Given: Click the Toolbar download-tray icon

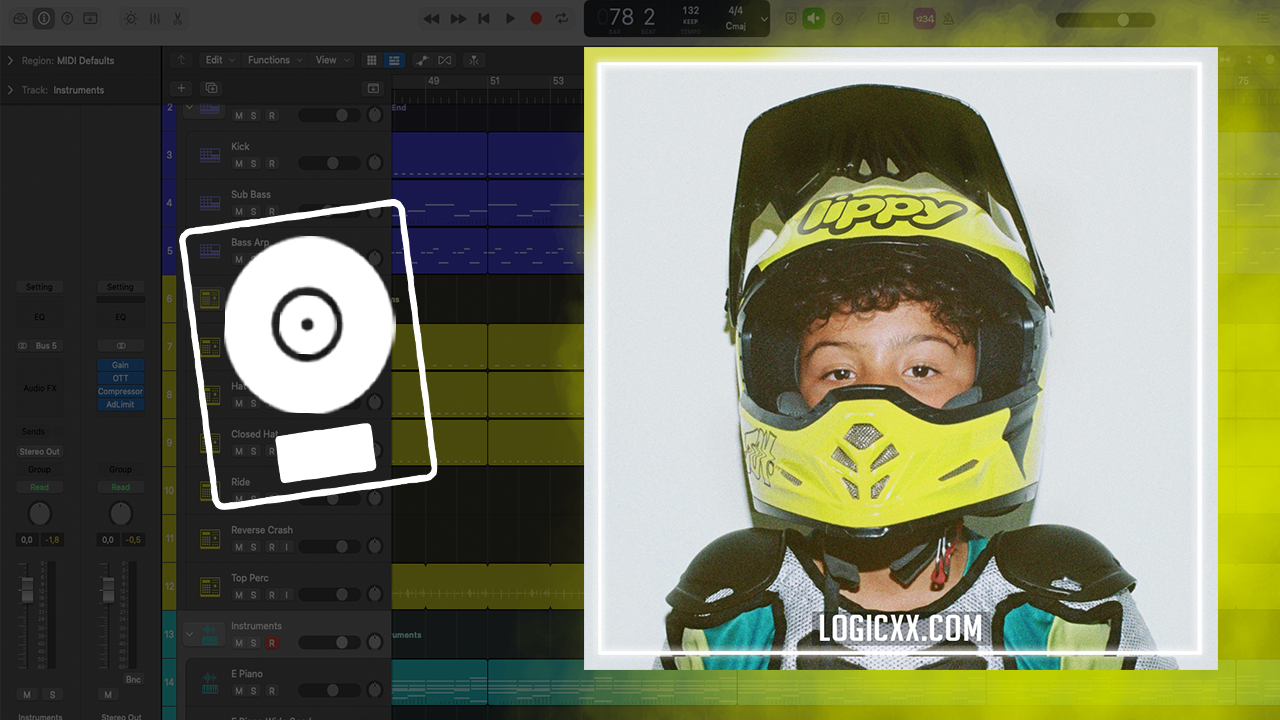Looking at the screenshot, I should coord(91,18).
